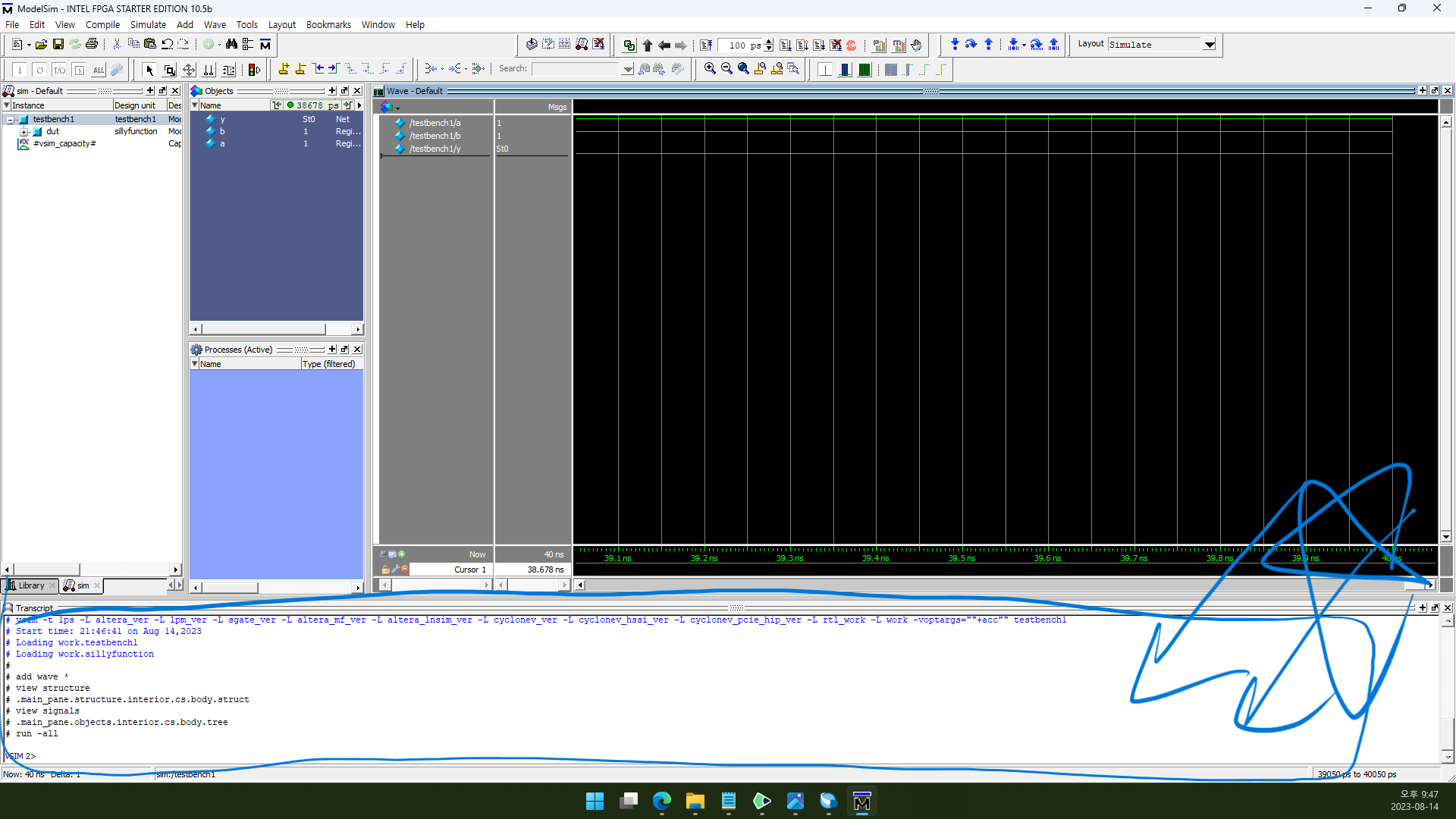1456x819 pixels.
Task: Click in the Search input field
Action: 571,68
